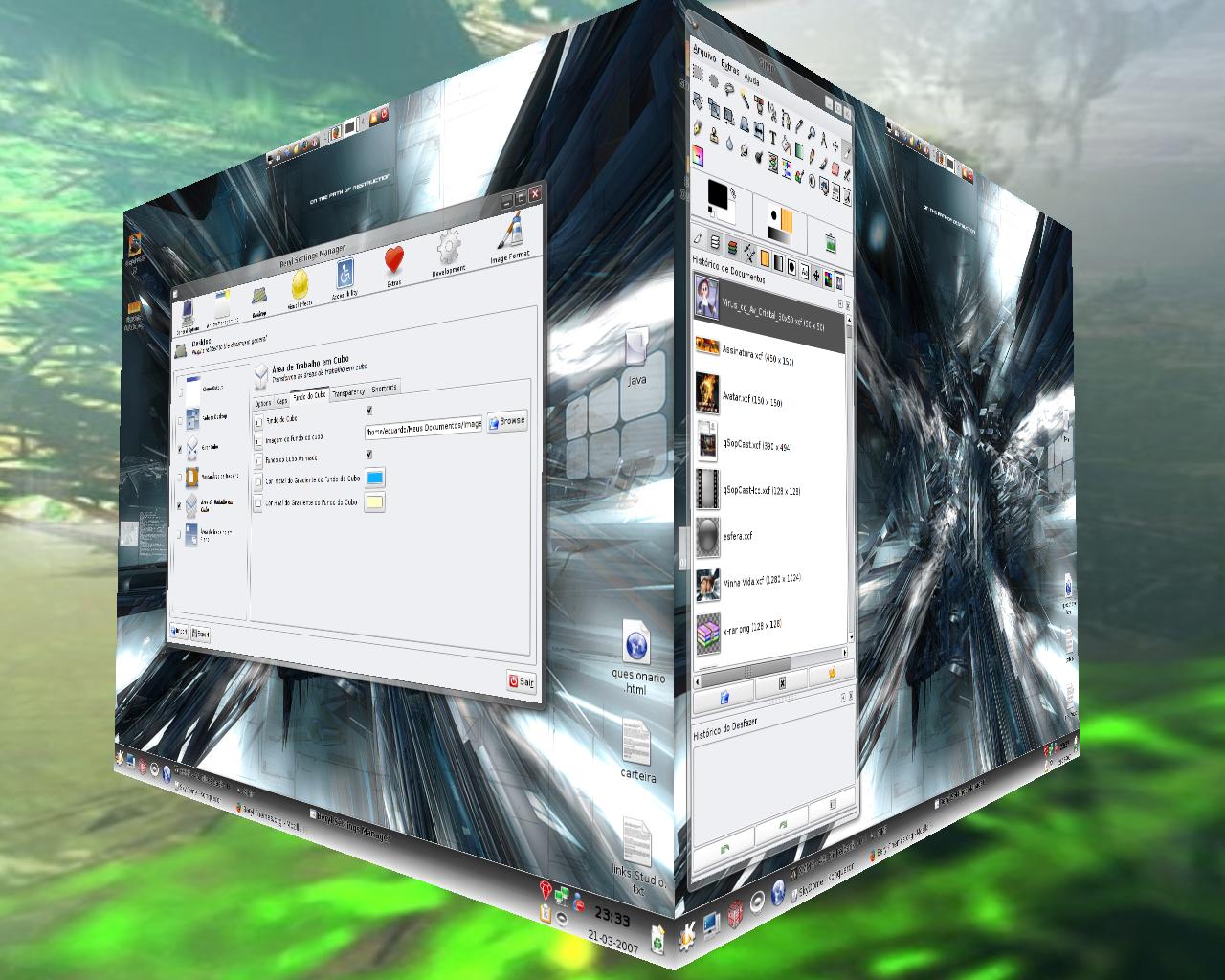Select Avatar.xcf in GIMP document history
1225x980 pixels.
[x=768, y=393]
